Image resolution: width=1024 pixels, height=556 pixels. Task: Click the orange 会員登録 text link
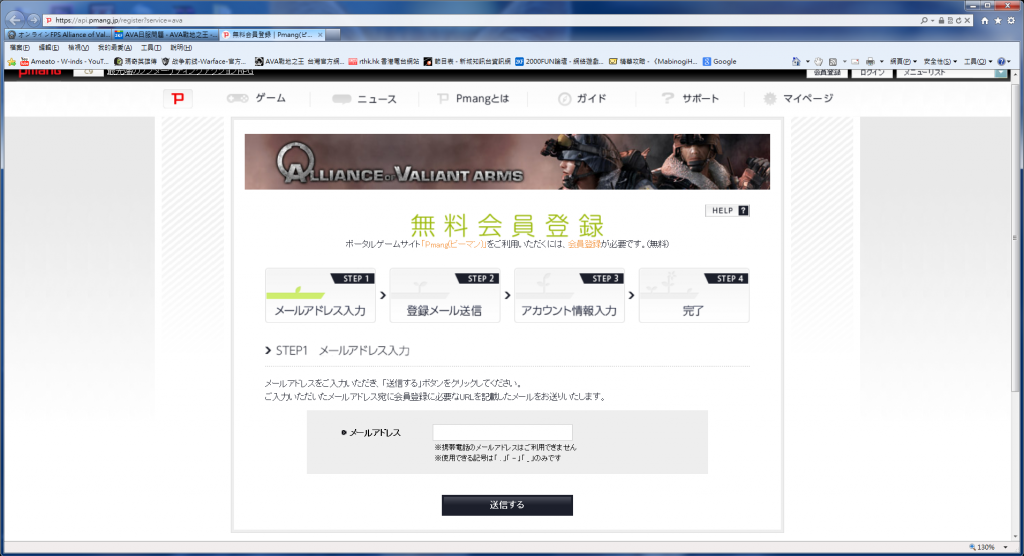point(584,244)
